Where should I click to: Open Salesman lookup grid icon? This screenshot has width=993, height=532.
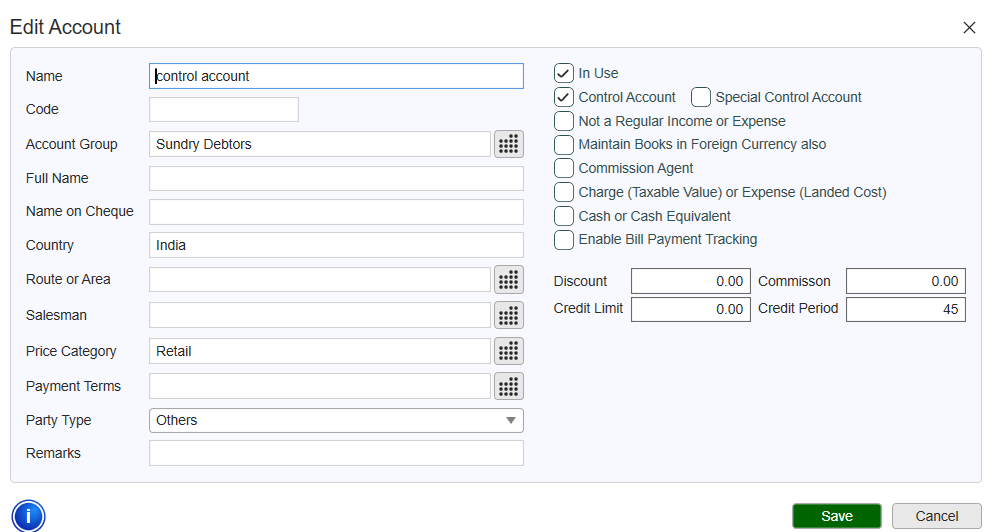pos(509,316)
